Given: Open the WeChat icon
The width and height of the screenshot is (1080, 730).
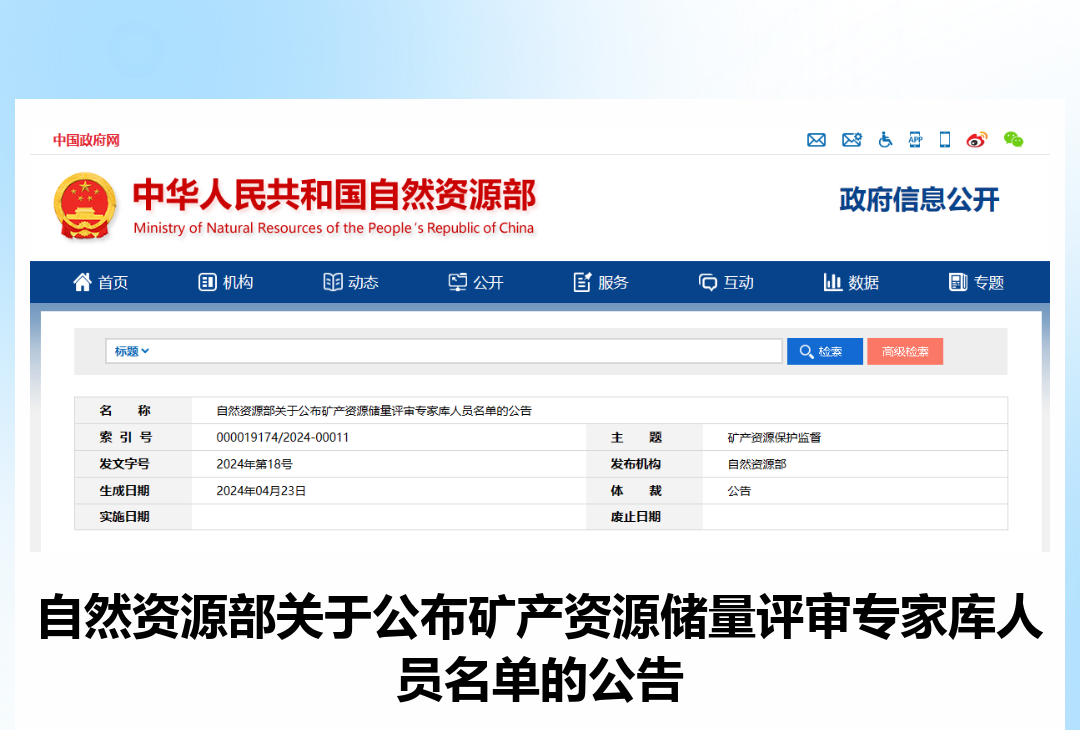Looking at the screenshot, I should point(1013,140).
